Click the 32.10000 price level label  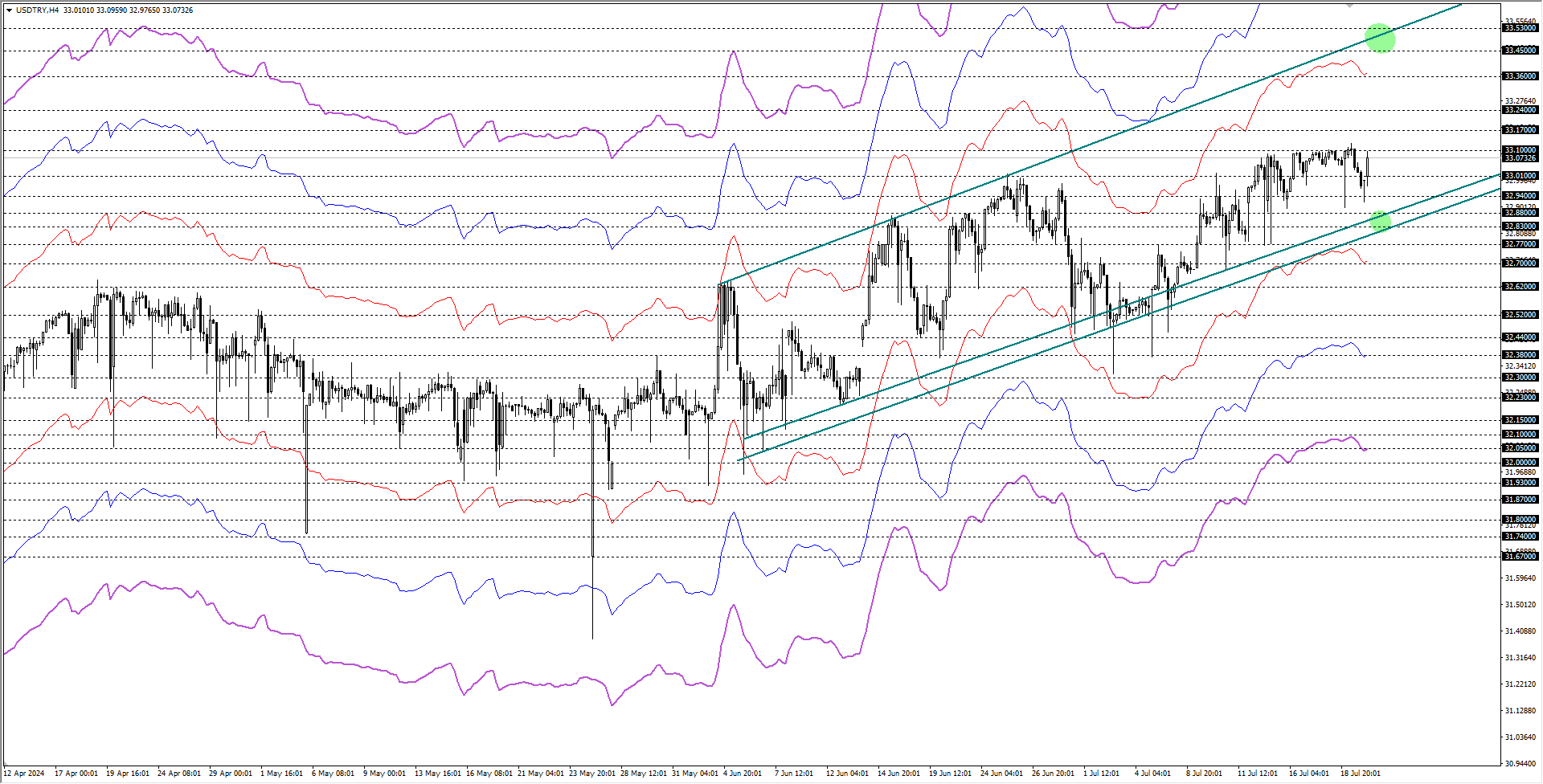coord(1520,435)
